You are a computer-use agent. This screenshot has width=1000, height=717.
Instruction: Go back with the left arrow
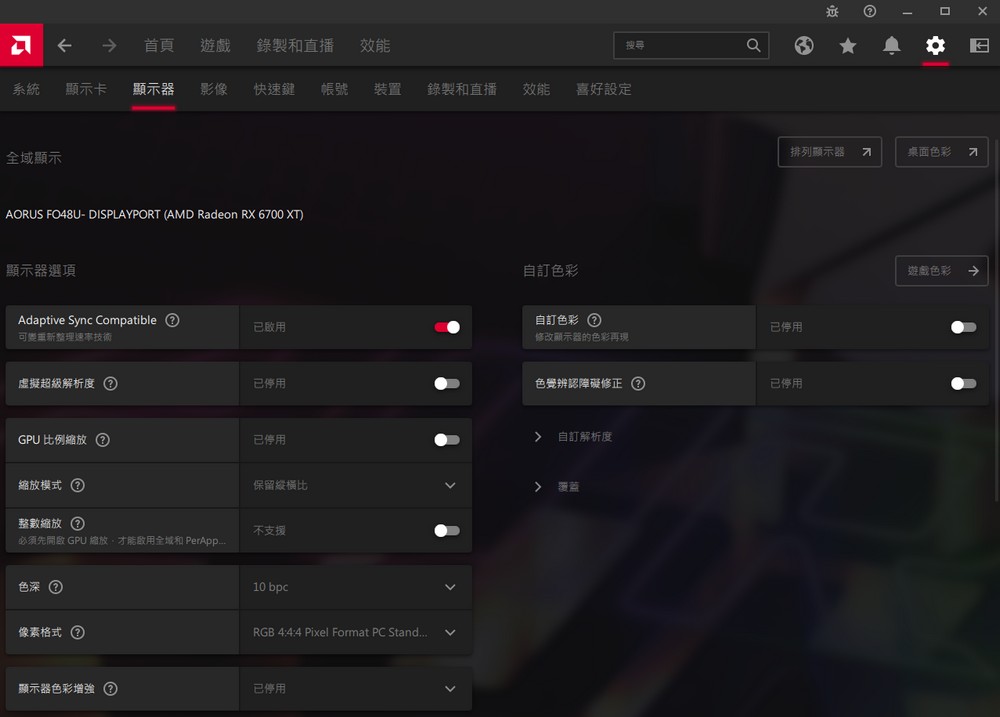tap(64, 45)
